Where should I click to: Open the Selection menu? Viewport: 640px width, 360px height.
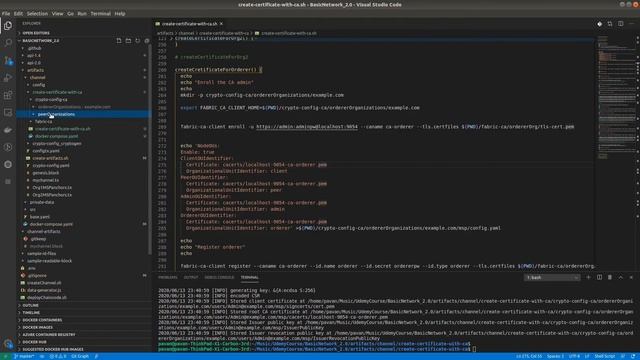coord(37,13)
